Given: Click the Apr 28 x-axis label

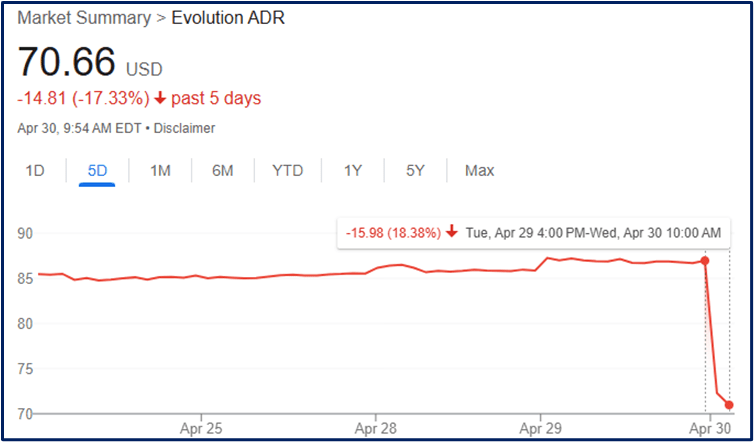Looking at the screenshot, I should click(376, 429).
